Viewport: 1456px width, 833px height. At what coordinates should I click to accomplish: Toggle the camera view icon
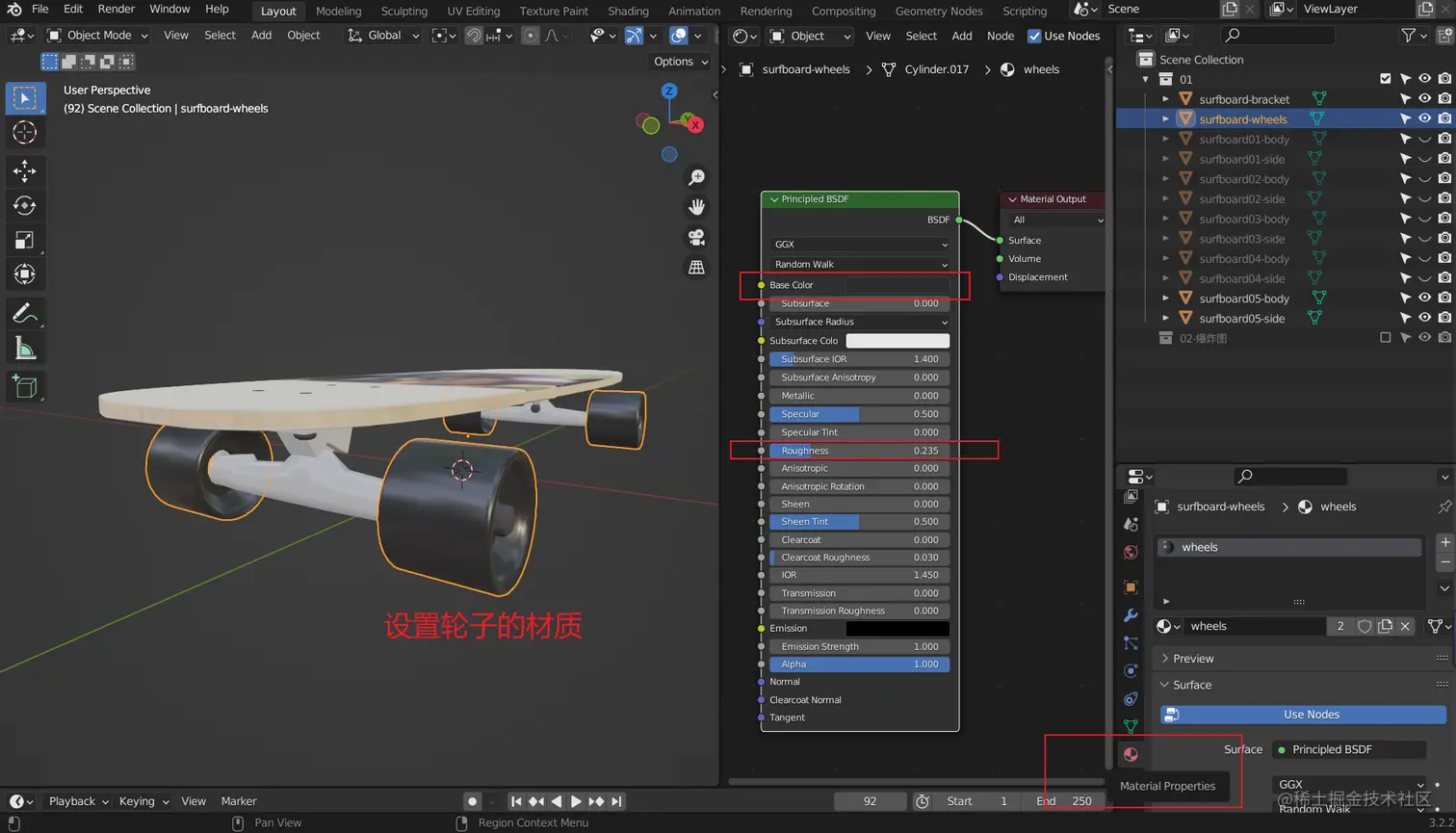[x=696, y=237]
